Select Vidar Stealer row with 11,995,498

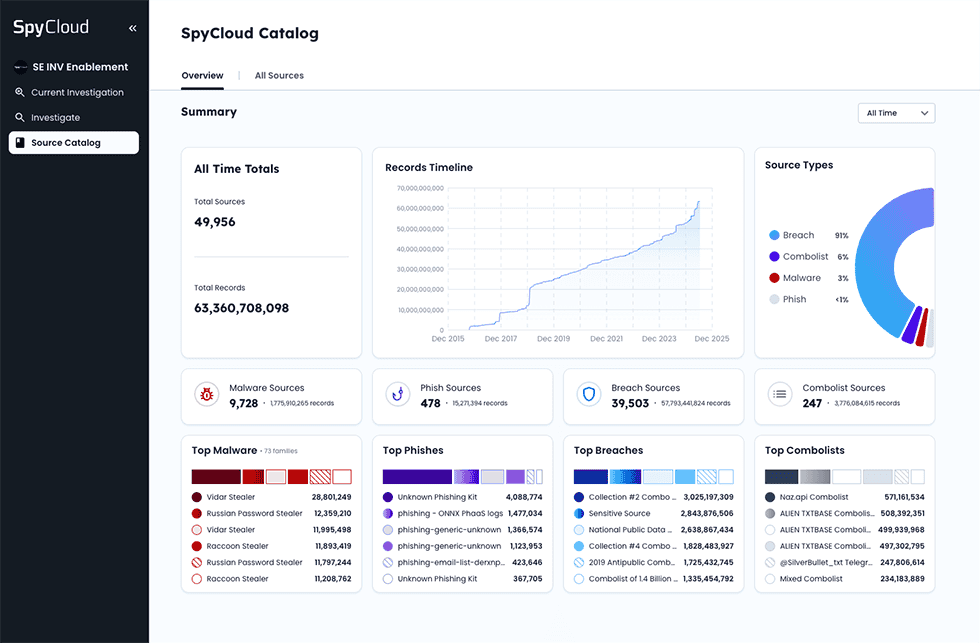271,530
